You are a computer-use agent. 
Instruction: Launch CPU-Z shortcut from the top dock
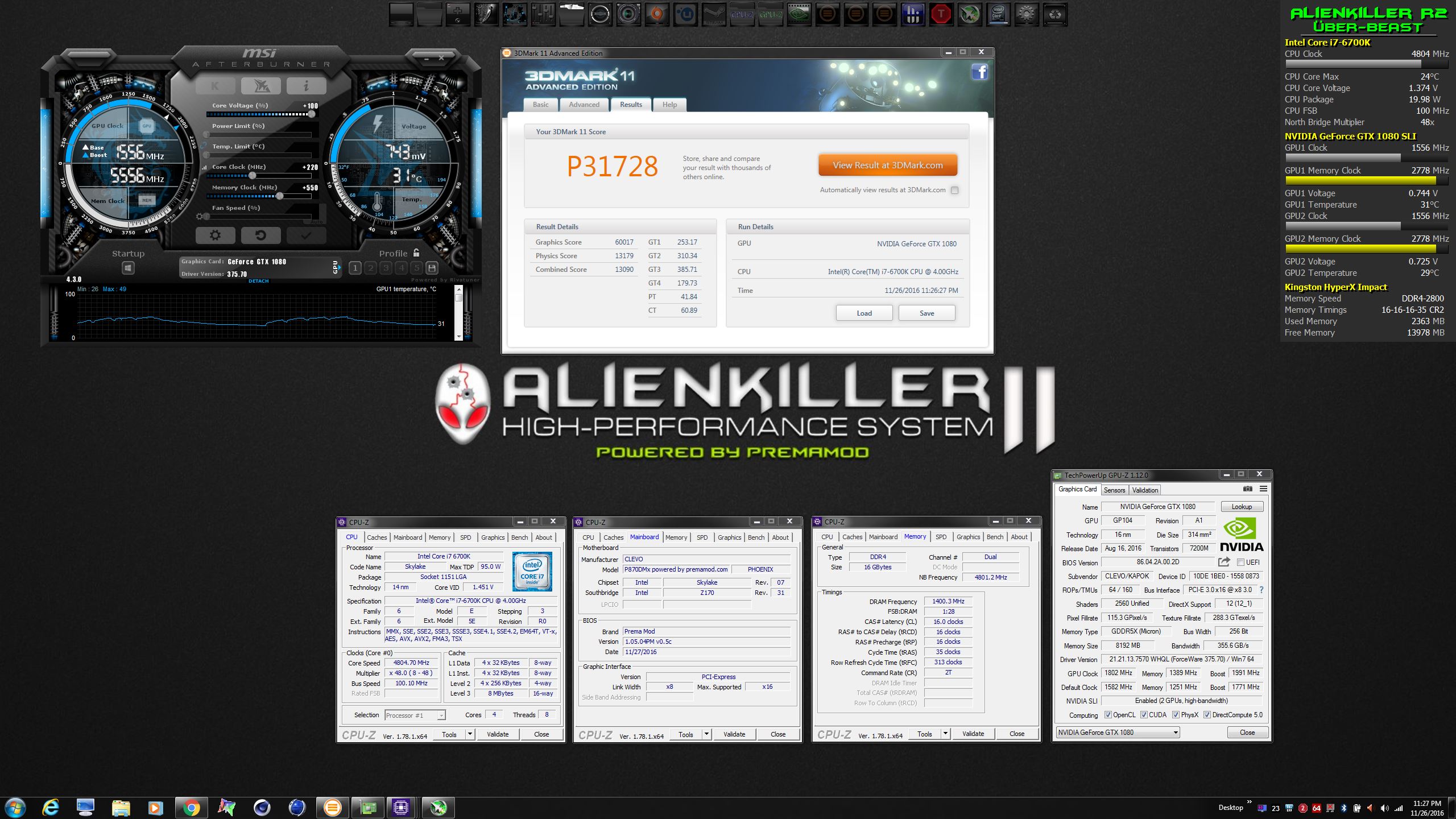tap(742, 14)
